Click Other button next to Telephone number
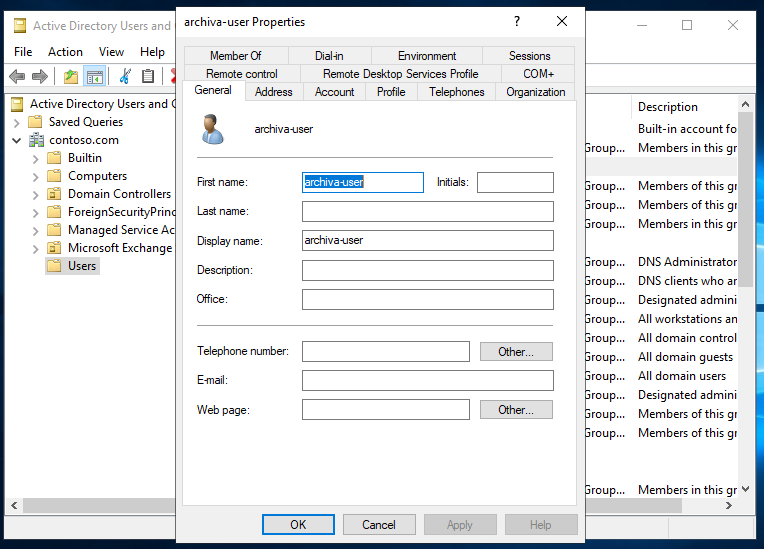This screenshot has width=764, height=549. [x=516, y=352]
